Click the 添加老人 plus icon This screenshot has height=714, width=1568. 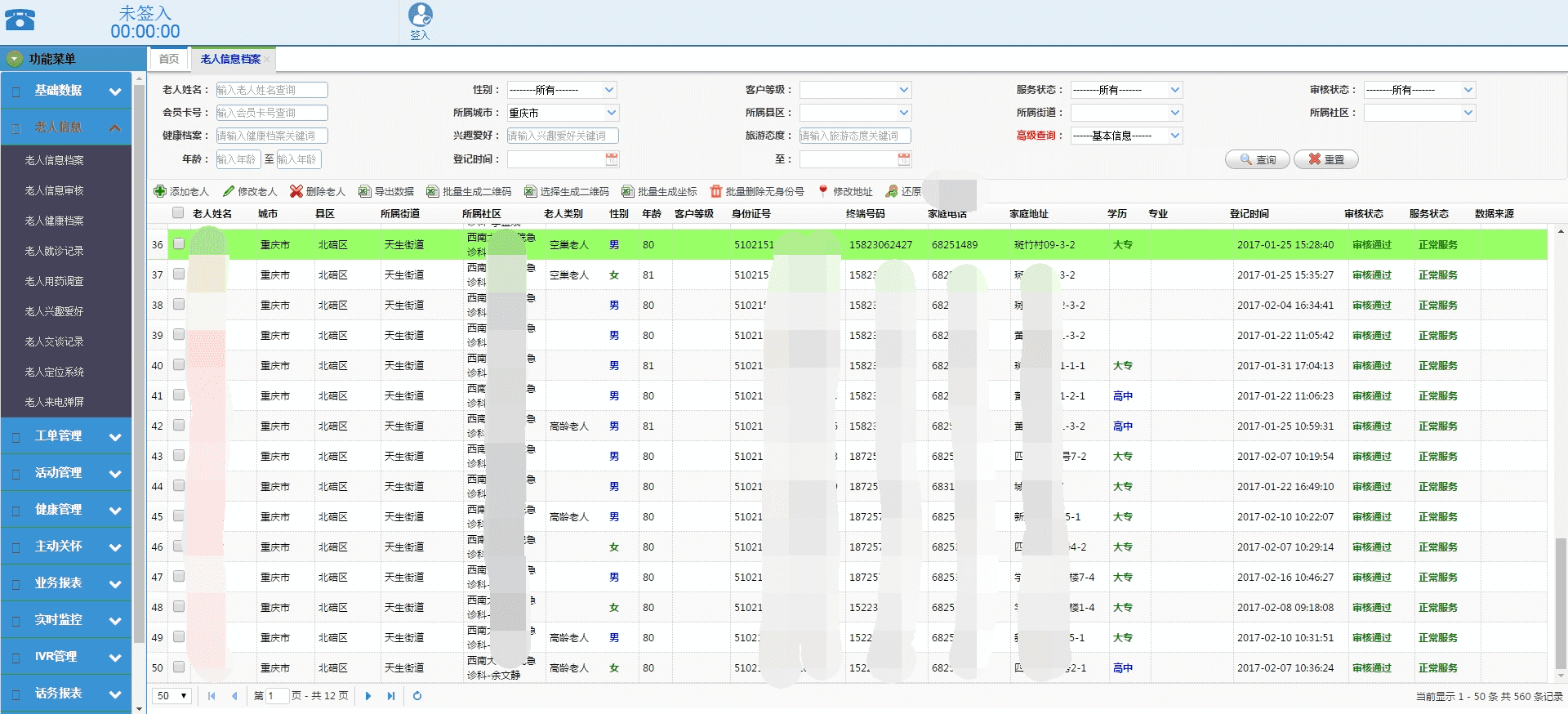160,191
